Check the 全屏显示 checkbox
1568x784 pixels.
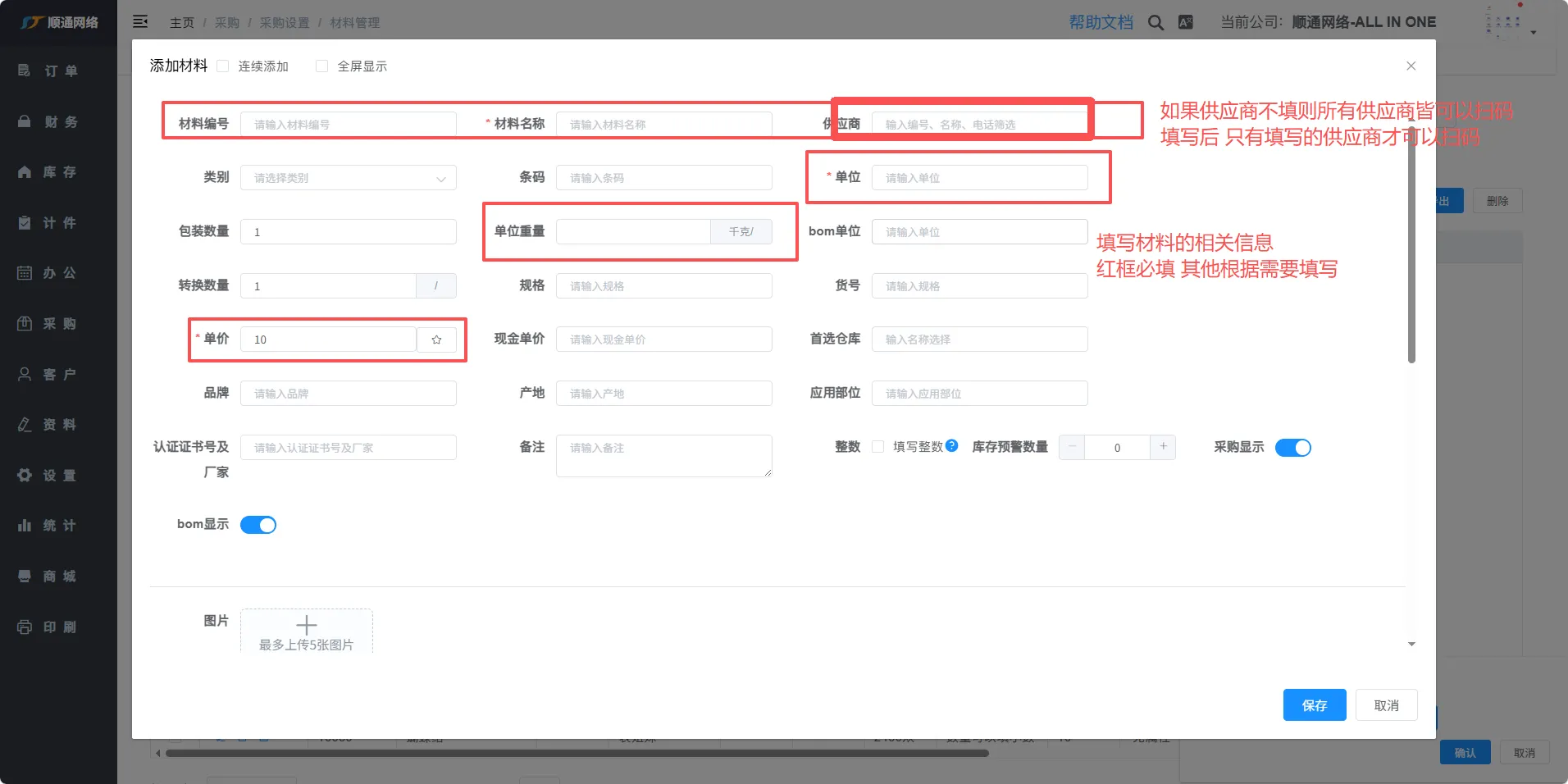tap(321, 66)
